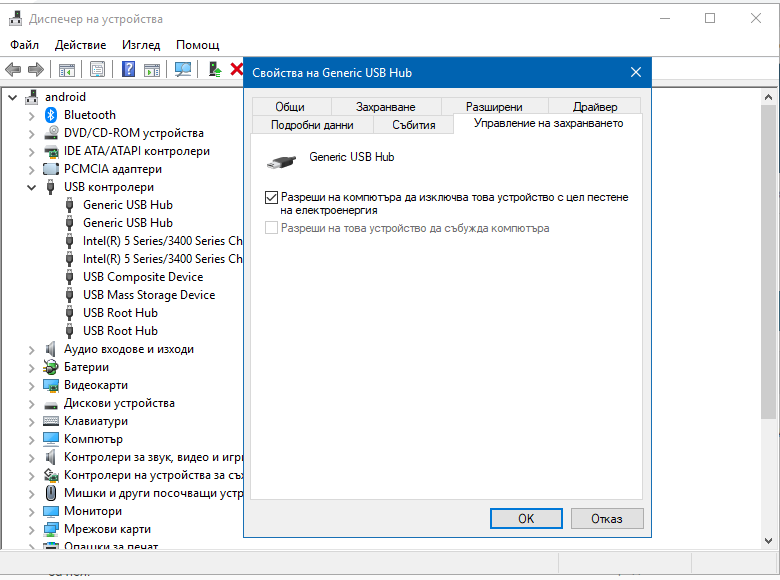The width and height of the screenshot is (780, 580).
Task: Expand IDE ATA/ATAPI контролери category
Action: (32, 152)
